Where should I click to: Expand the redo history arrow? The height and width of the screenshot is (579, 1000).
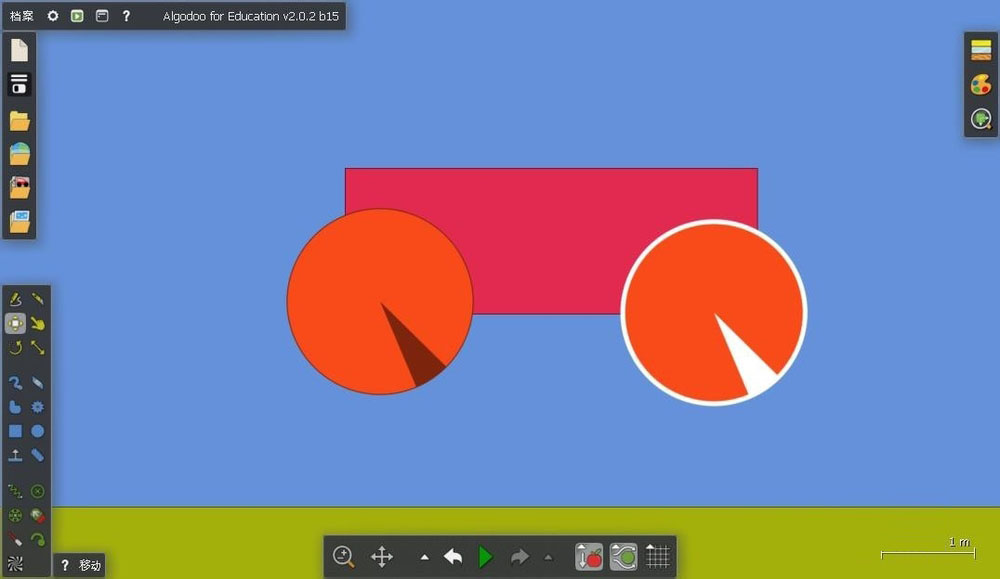pos(548,557)
